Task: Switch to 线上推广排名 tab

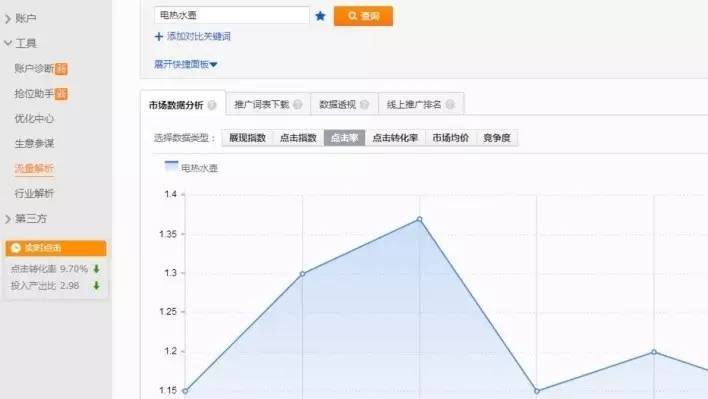Action: 421,104
